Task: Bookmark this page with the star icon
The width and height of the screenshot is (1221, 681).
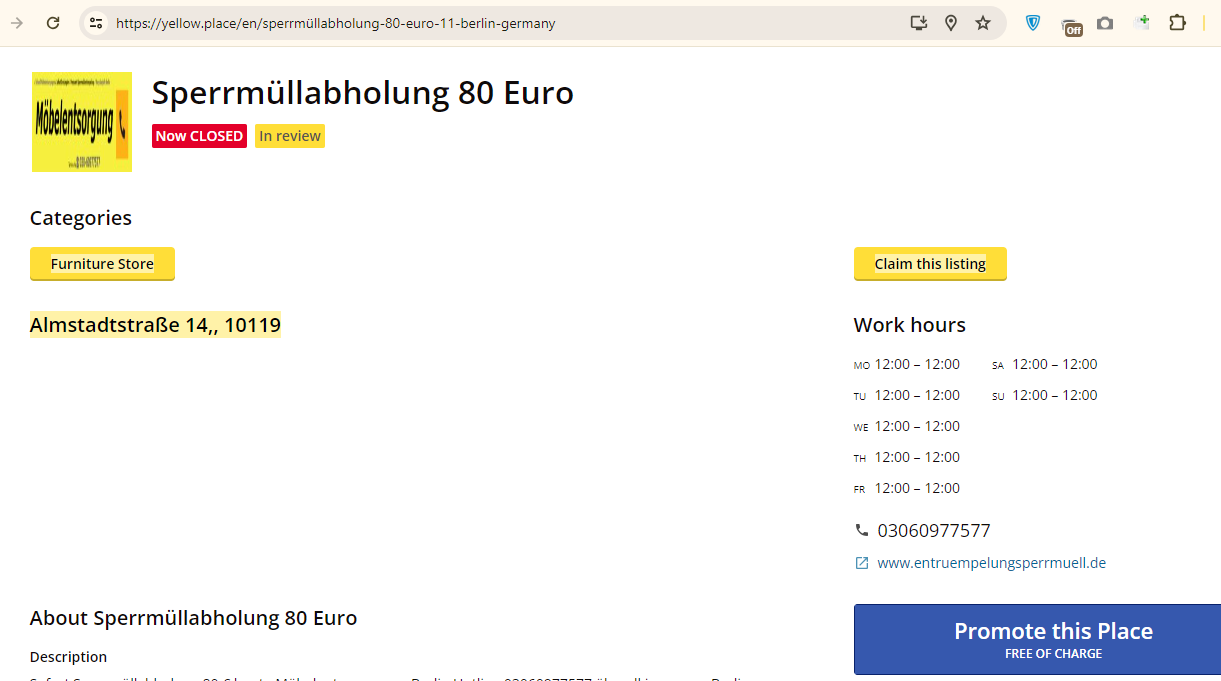Action: (x=983, y=23)
